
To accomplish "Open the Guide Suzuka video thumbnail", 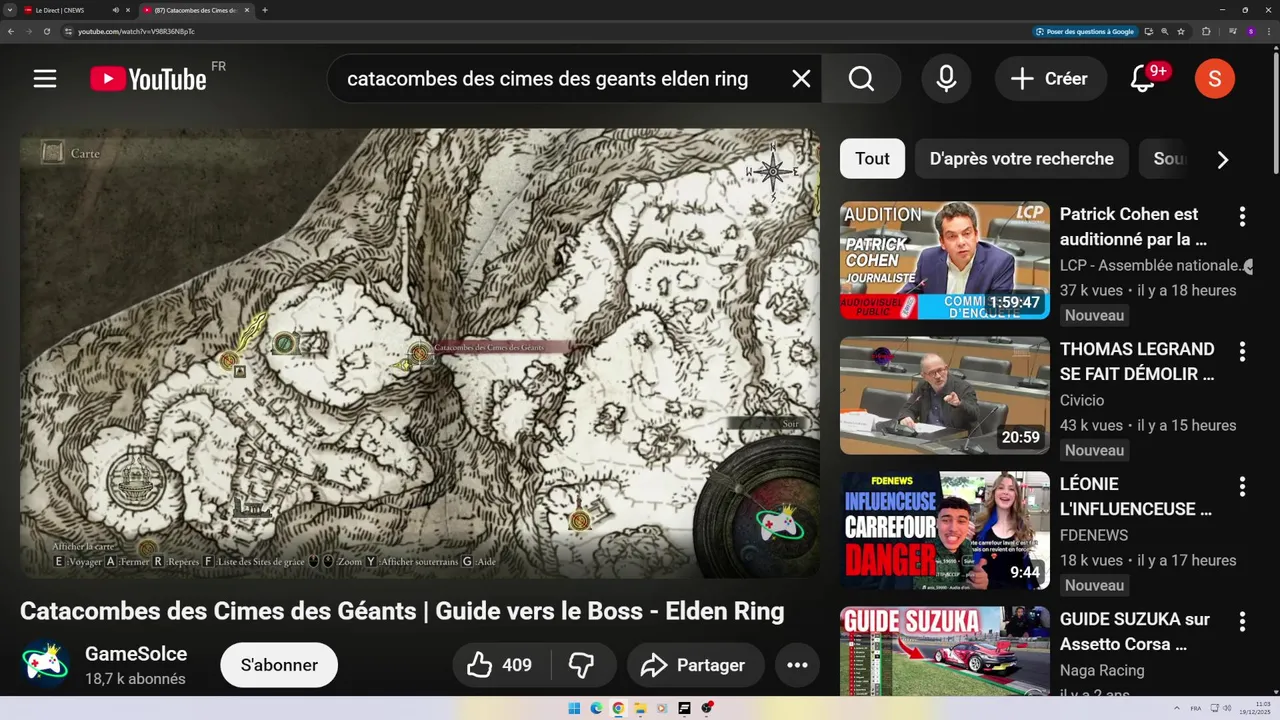I will click(945, 651).
